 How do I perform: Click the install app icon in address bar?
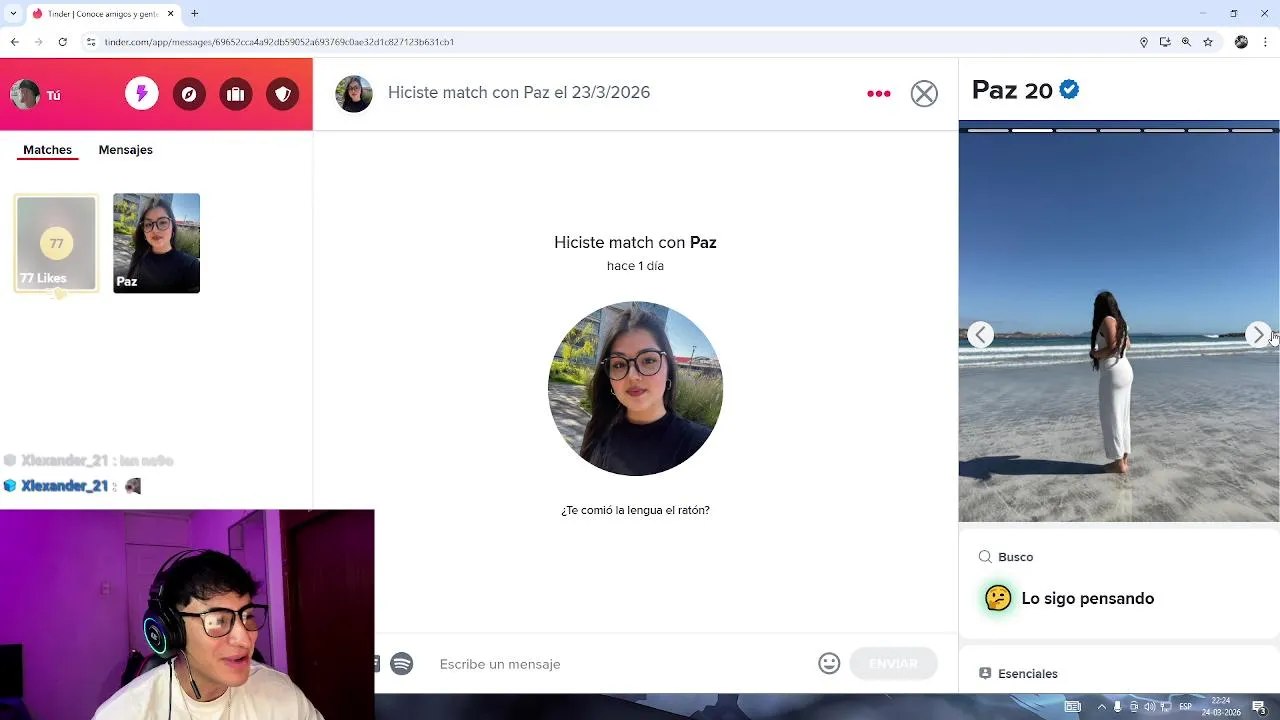click(x=1165, y=42)
